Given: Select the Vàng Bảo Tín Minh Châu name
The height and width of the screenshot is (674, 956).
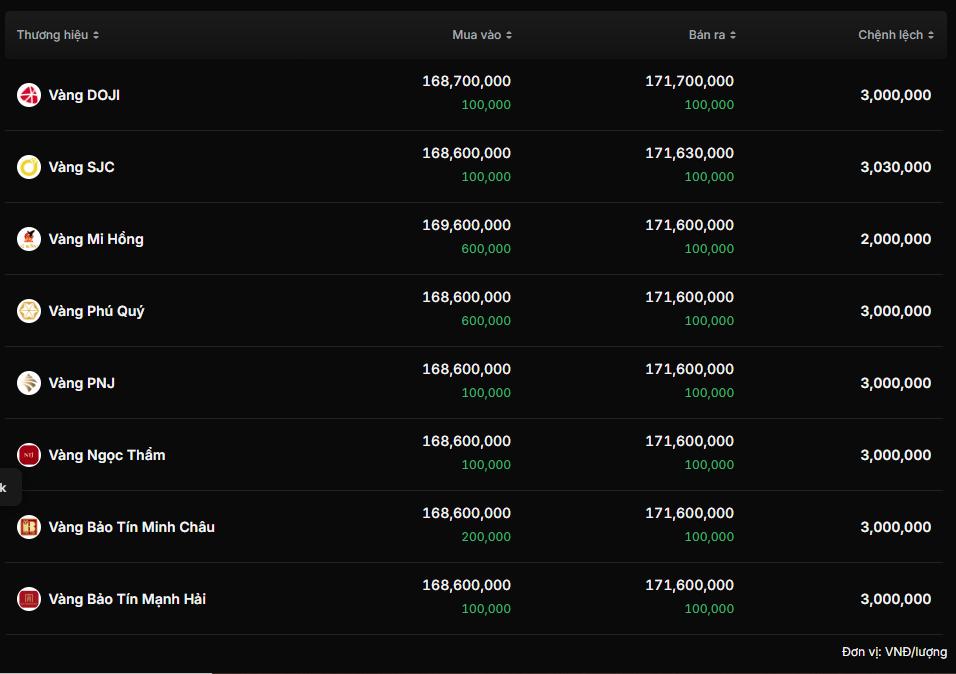Looking at the screenshot, I should pyautogui.click(x=131, y=527).
